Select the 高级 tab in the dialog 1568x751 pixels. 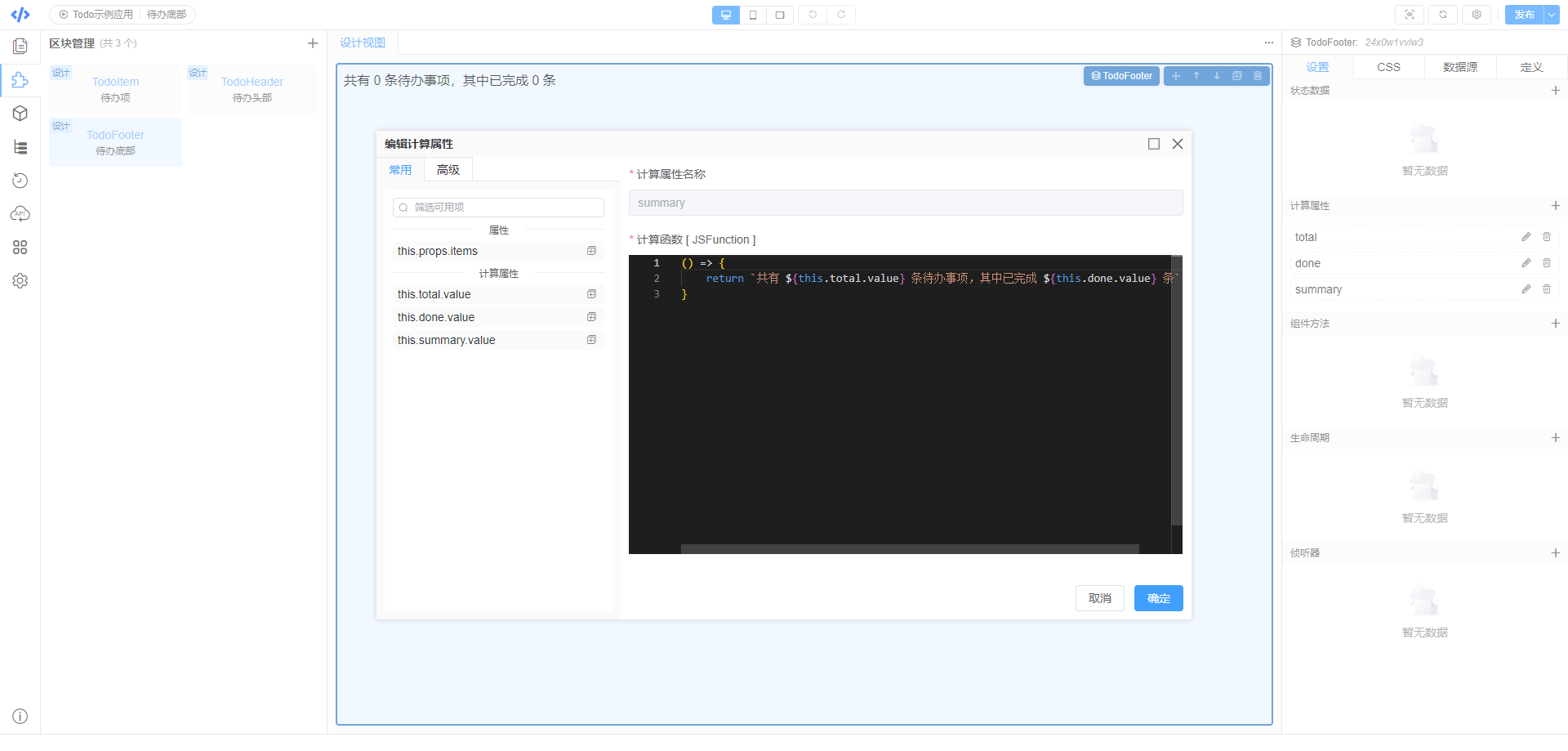[448, 170]
